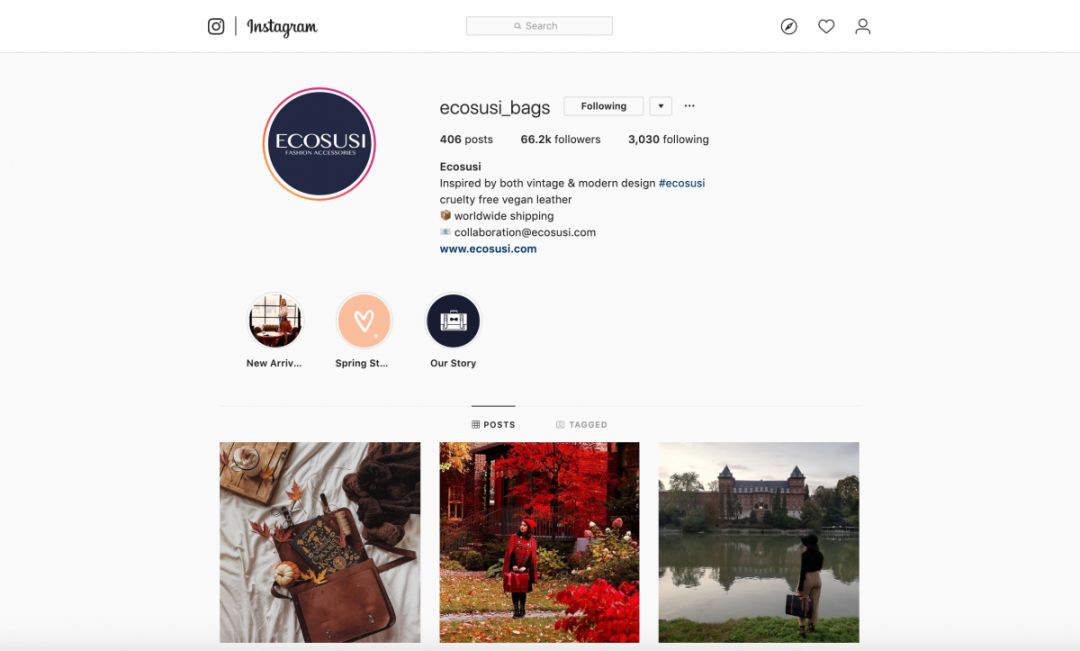Expand suggested accounts dropdown arrow
The image size is (1080, 651).
coord(661,106)
